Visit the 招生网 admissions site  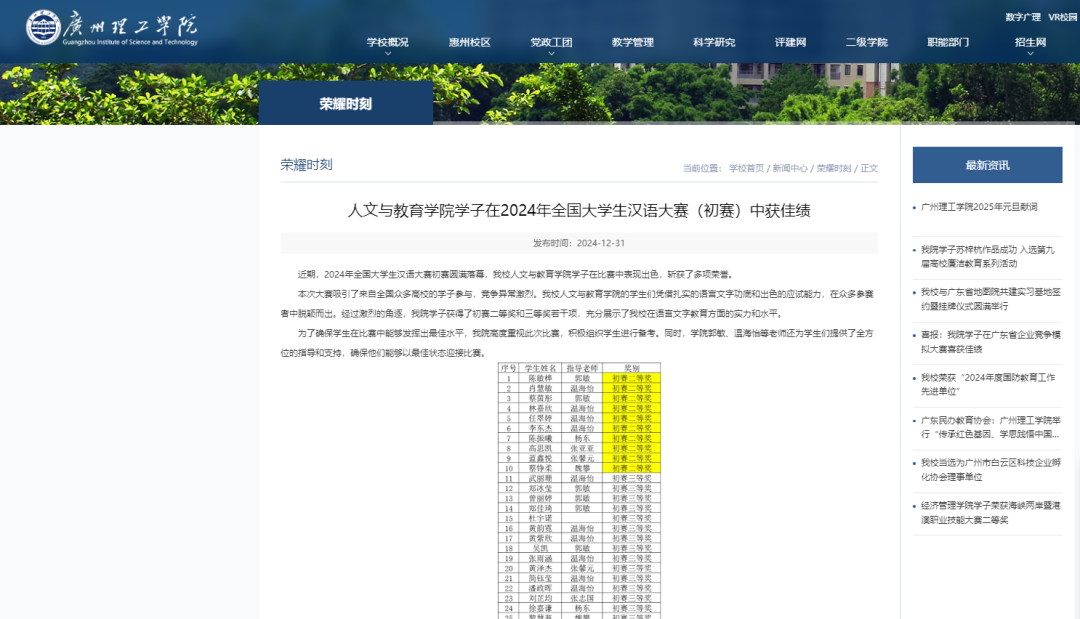1030,42
